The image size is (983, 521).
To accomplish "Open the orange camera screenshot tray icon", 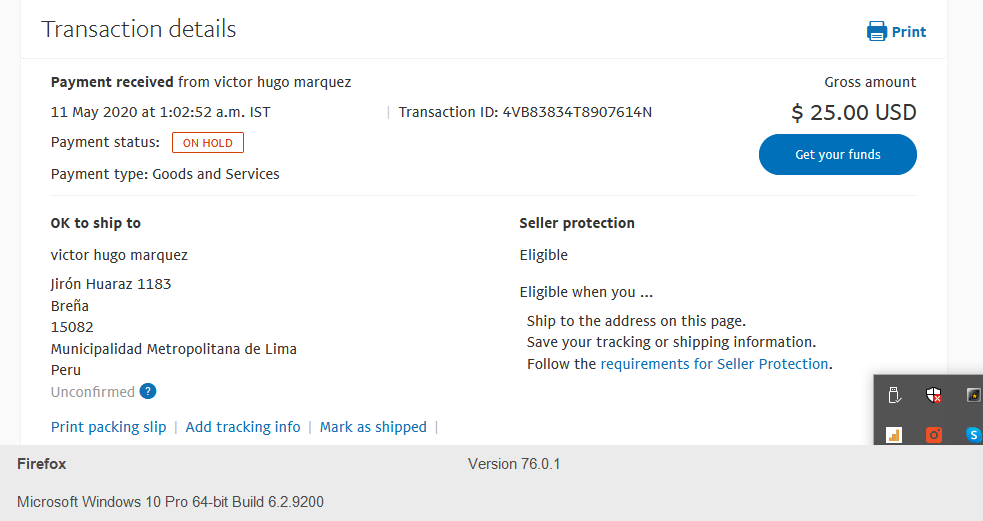I will pyautogui.click(x=934, y=434).
